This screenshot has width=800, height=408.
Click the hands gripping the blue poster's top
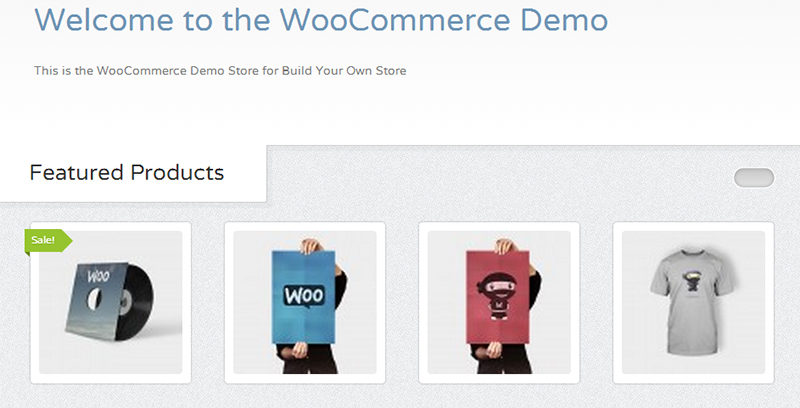pos(312,246)
